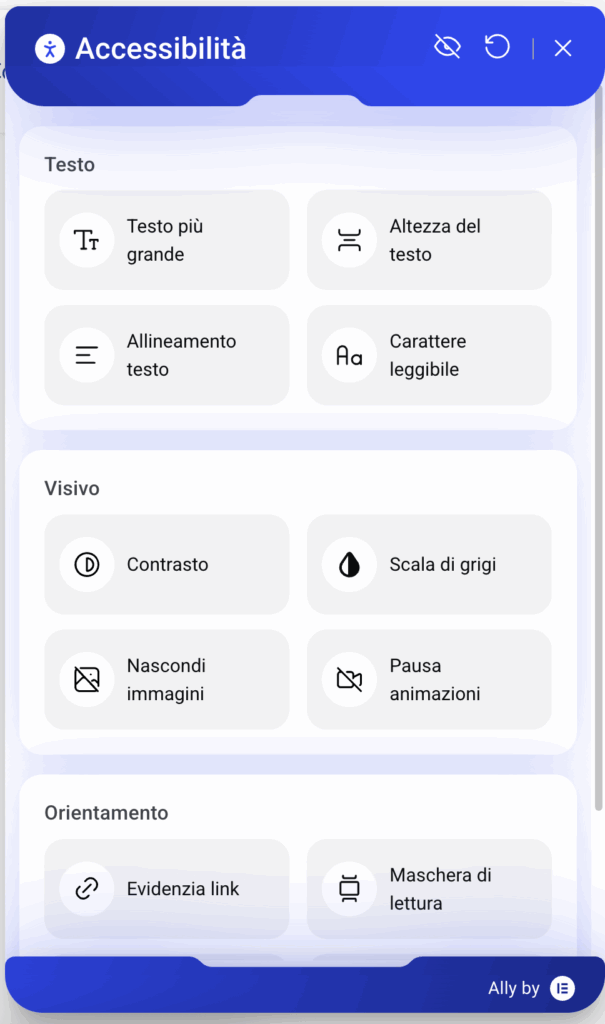Image resolution: width=605 pixels, height=1024 pixels.
Task: Click the accessibility person icon in header
Action: (x=50, y=48)
